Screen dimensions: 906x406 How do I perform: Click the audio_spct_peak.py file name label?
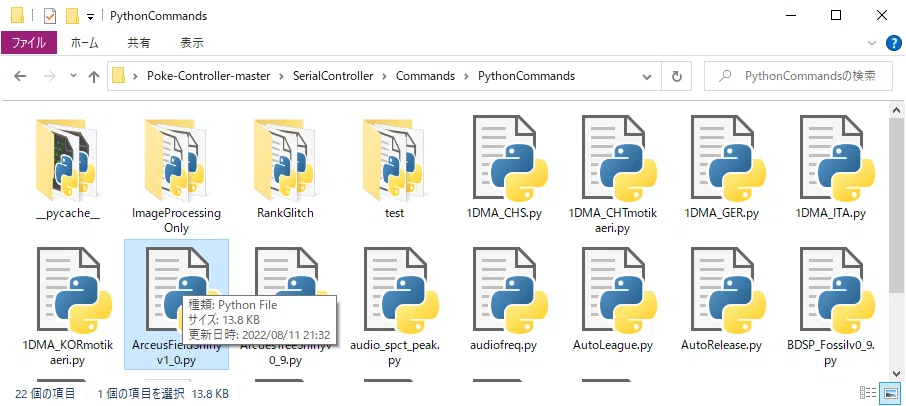(x=395, y=353)
